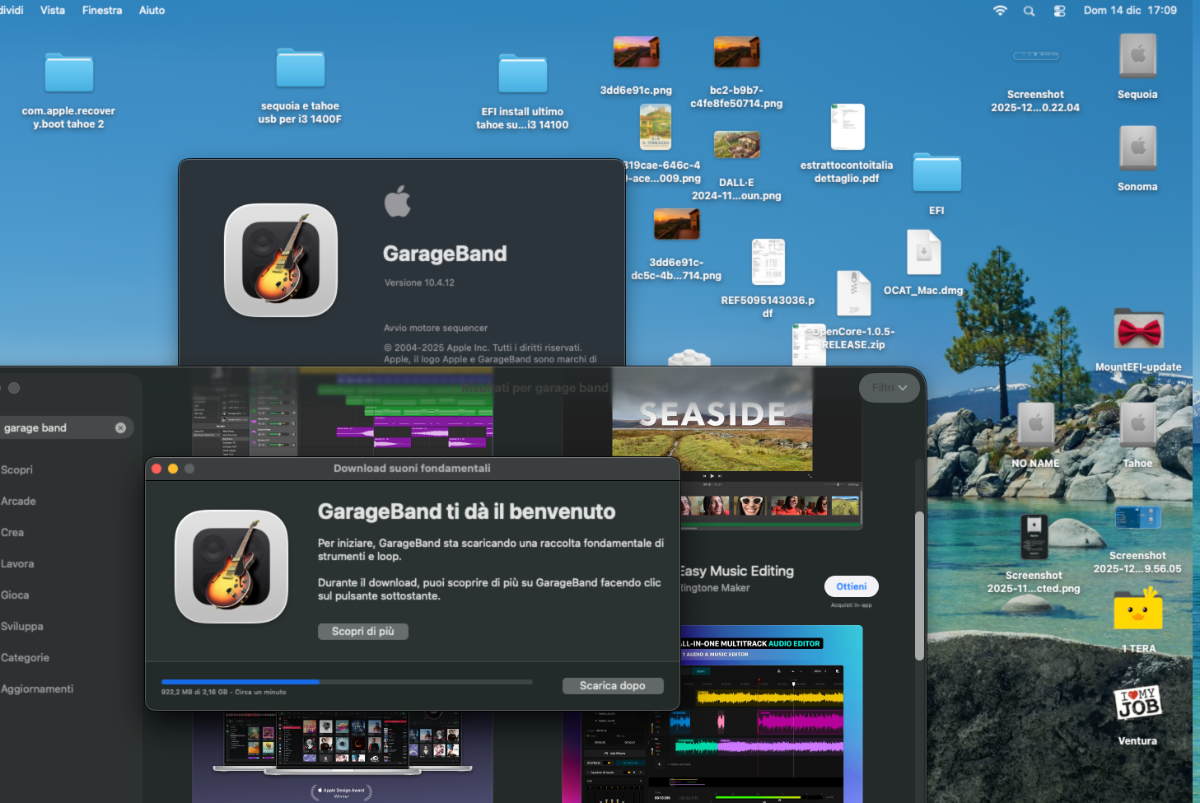Screen dimensions: 1200x803
Task: Click the Scopri di più button
Action: coord(363,632)
